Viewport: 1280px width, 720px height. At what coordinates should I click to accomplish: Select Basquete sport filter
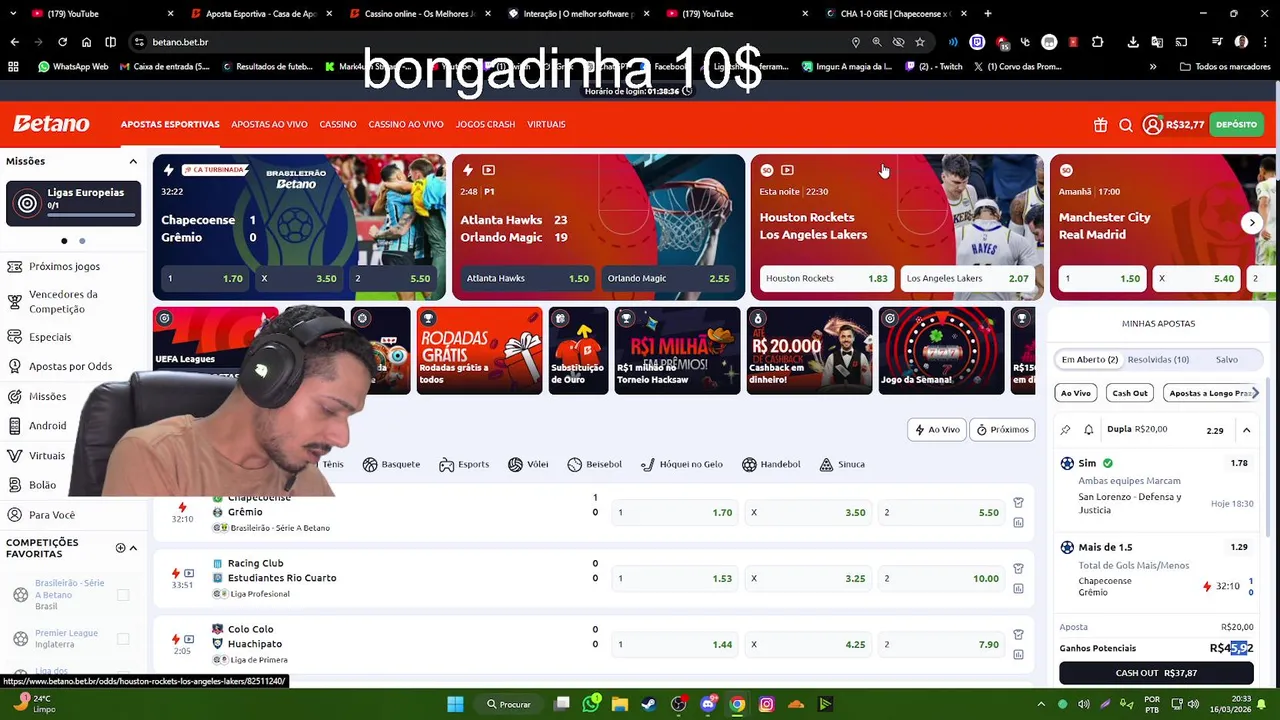pos(391,464)
